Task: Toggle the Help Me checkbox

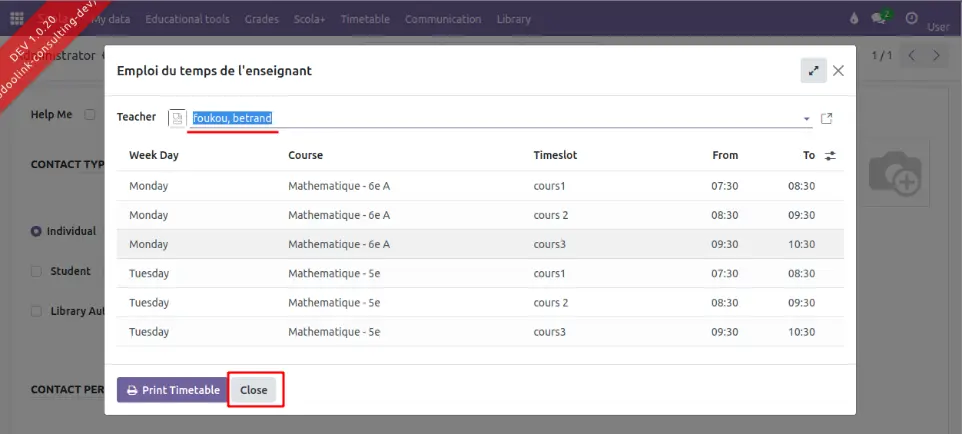Action: [90, 115]
